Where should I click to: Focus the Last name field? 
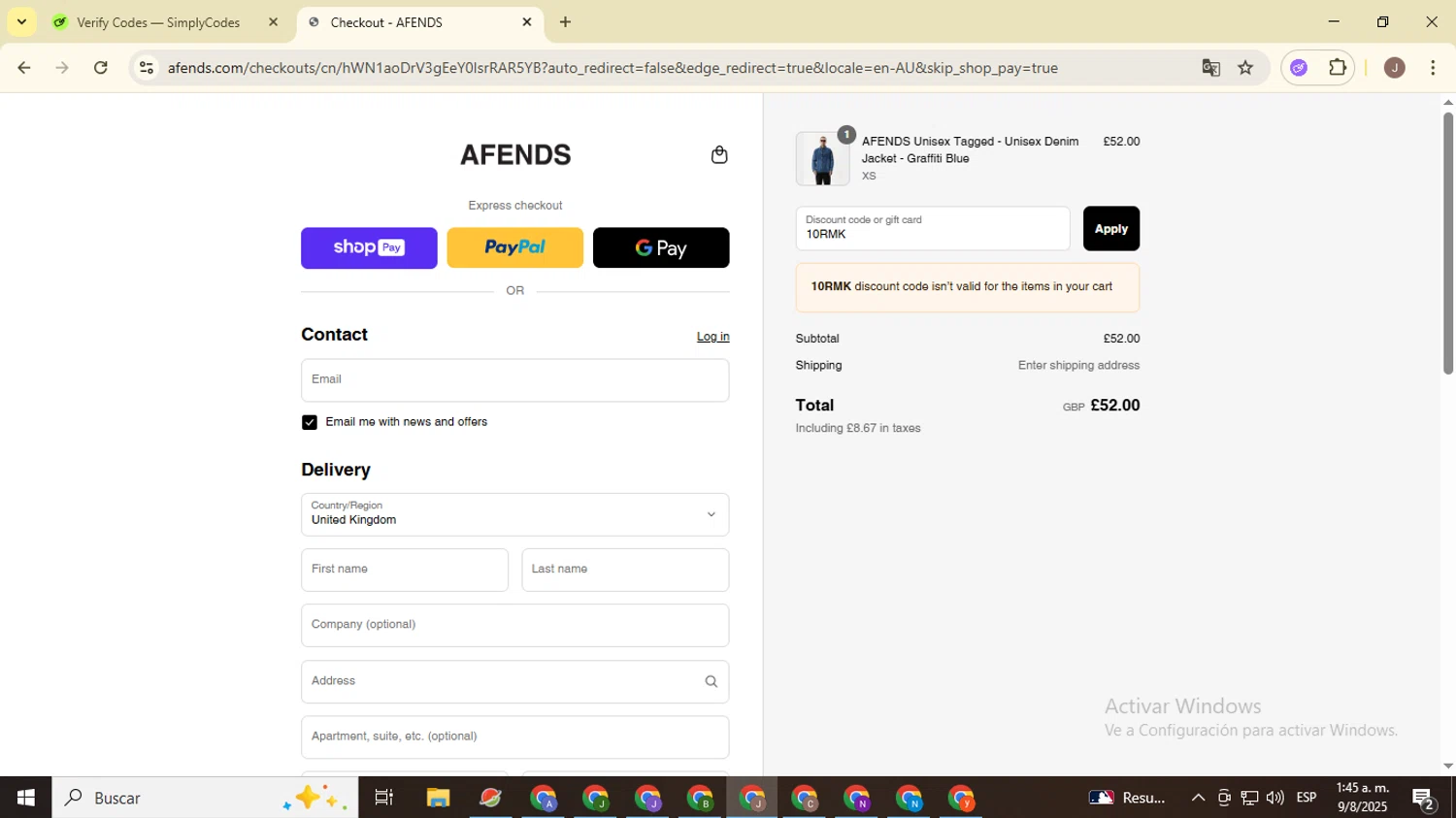625,570
